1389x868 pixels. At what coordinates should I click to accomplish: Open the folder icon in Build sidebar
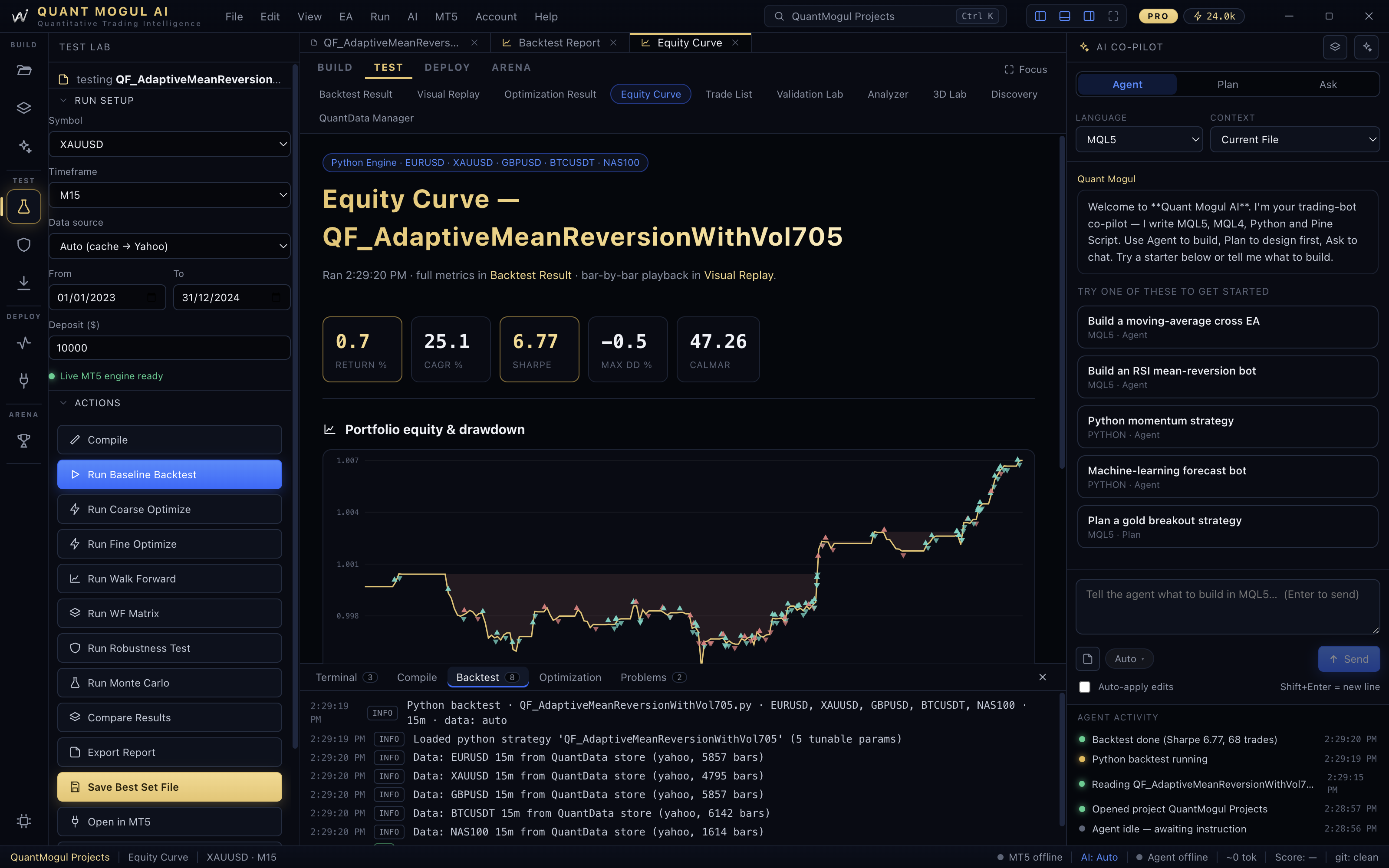[x=23, y=70]
